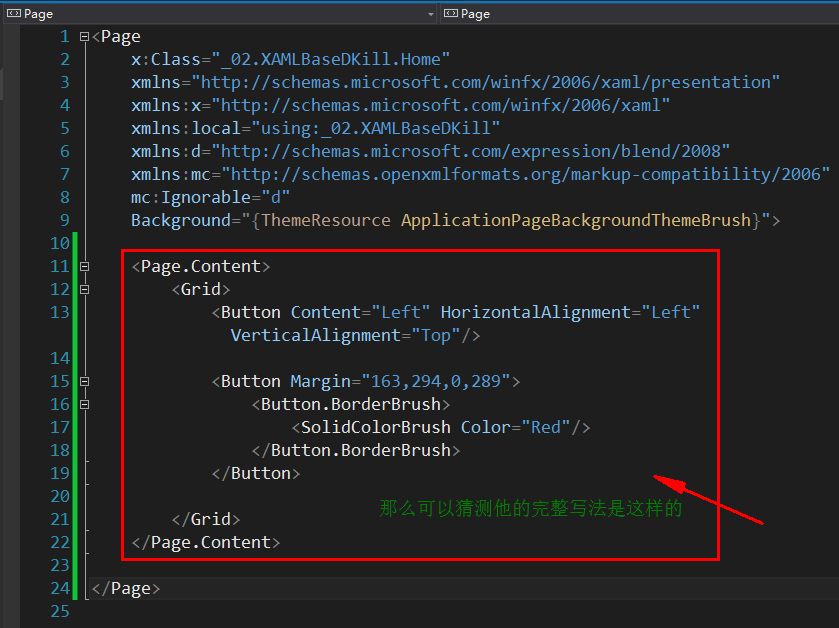Click the opening <Page.Content> tag
The width and height of the screenshot is (839, 628).
coord(201,266)
